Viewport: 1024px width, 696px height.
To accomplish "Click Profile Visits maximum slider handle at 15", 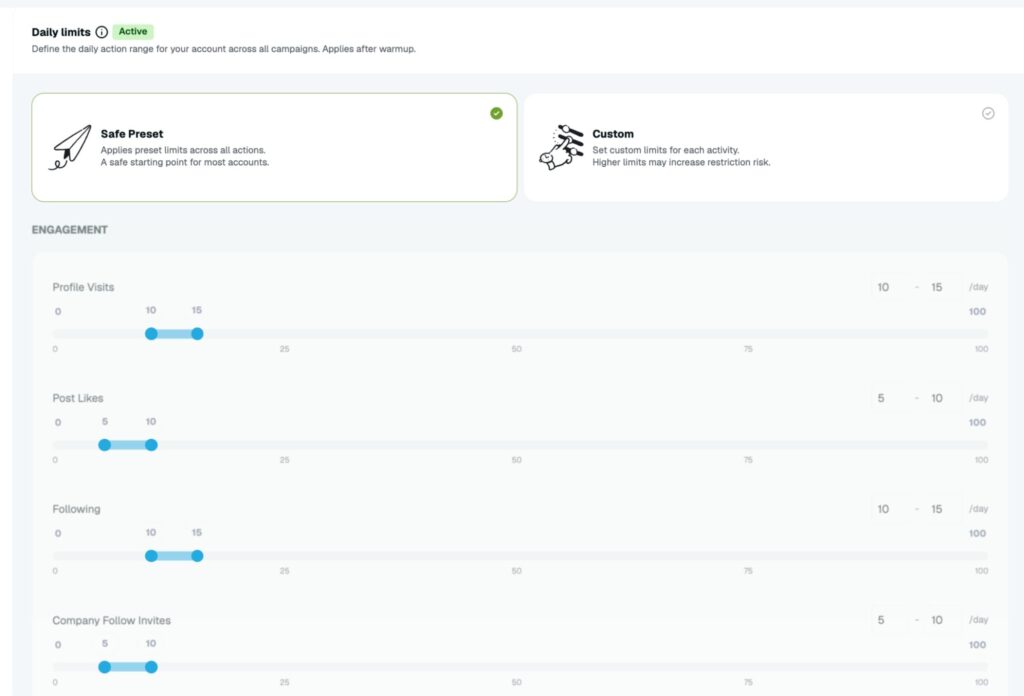I will pyautogui.click(x=197, y=334).
